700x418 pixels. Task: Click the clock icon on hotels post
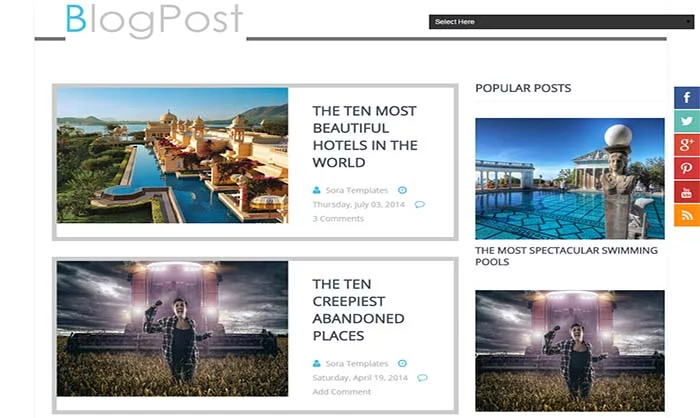point(402,190)
